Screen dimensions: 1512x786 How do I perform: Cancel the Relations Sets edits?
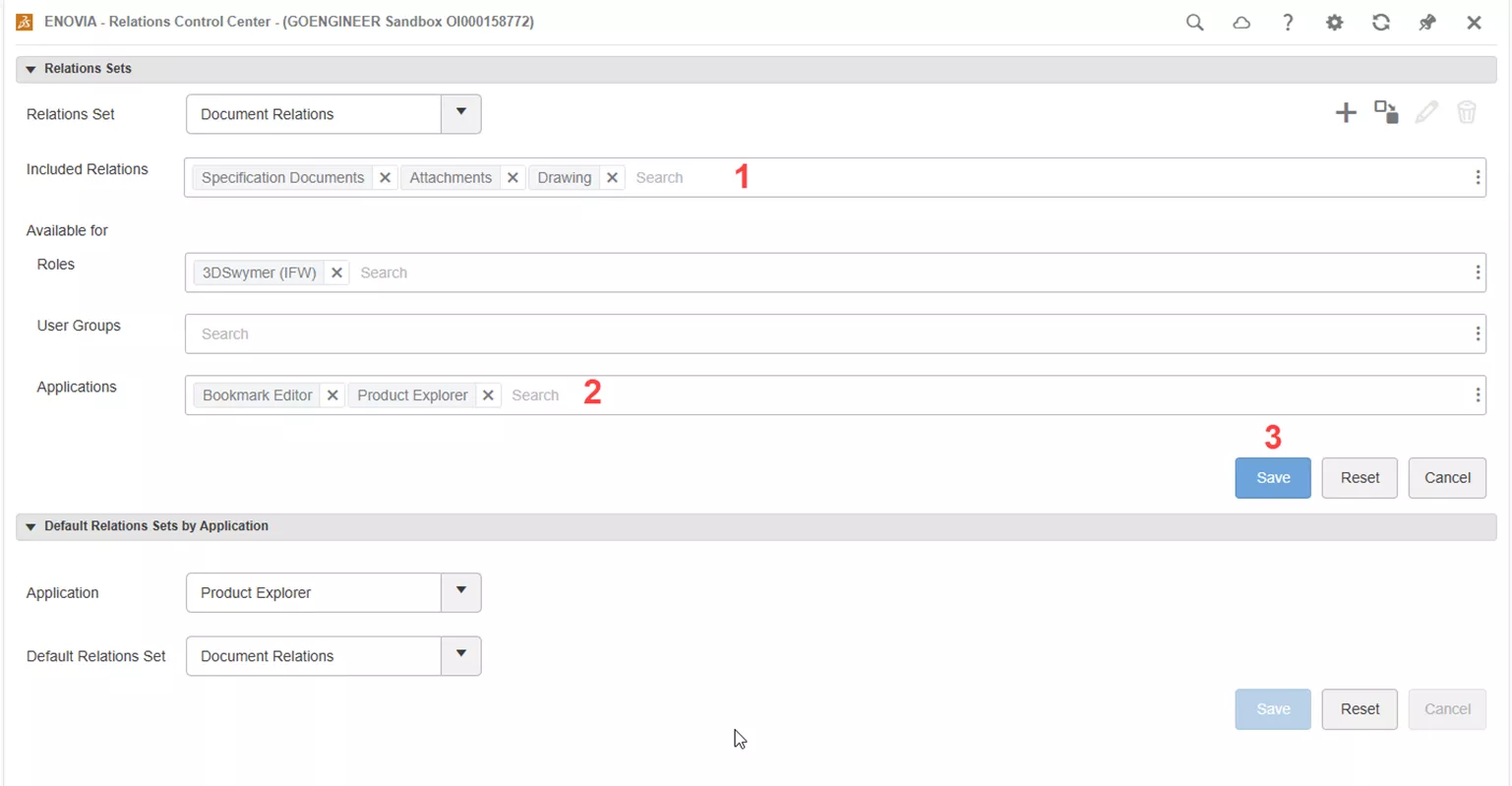[1447, 478]
